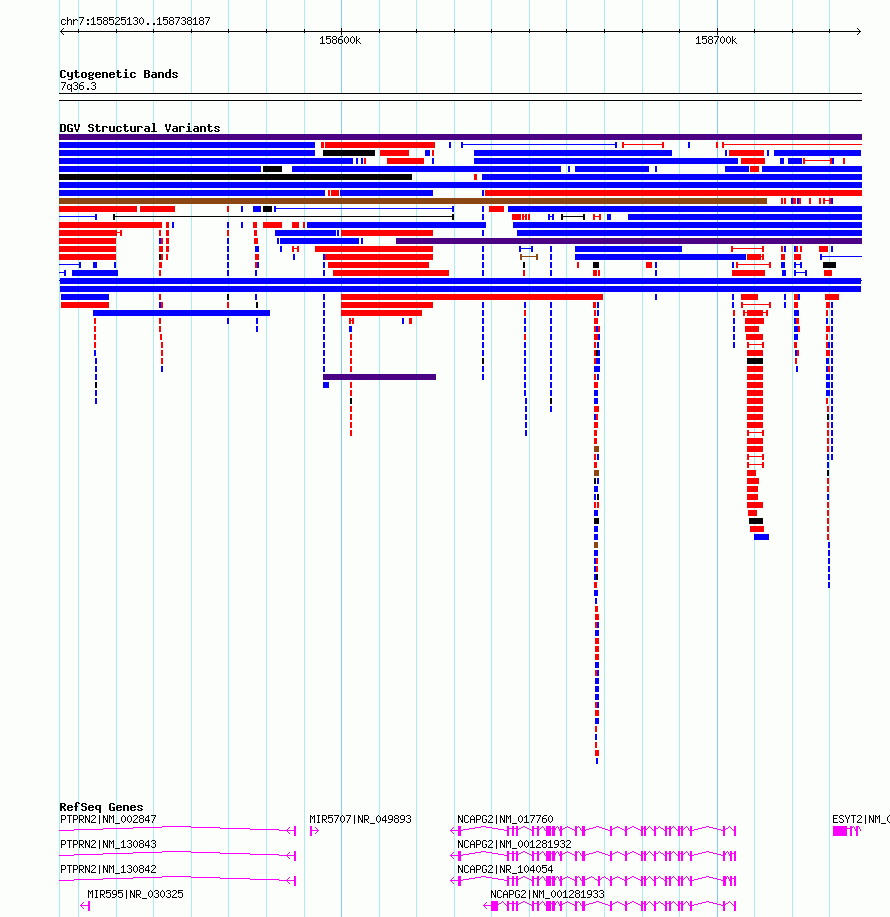
Task: Open the MIR5707|NR_049893 gene label
Action: click(360, 819)
